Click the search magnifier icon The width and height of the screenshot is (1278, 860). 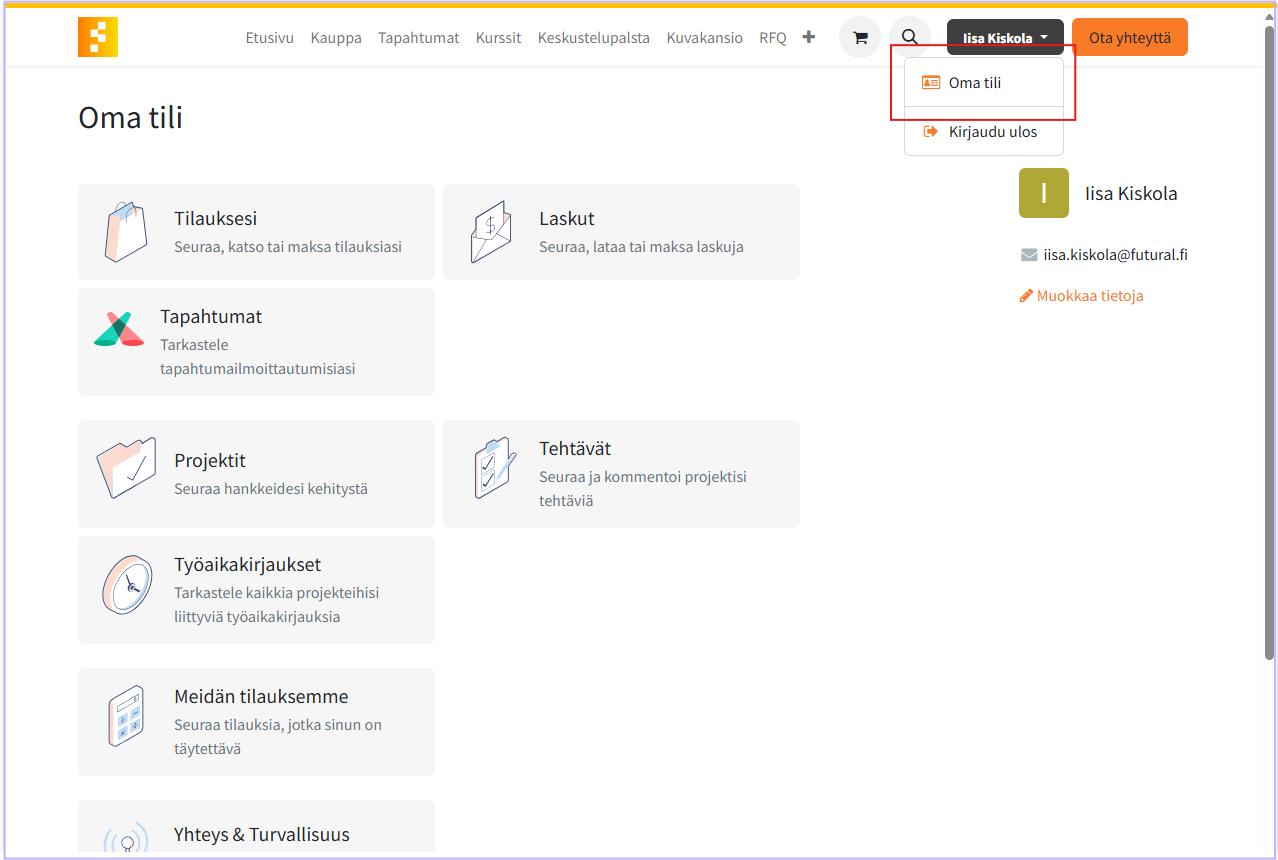click(x=909, y=38)
